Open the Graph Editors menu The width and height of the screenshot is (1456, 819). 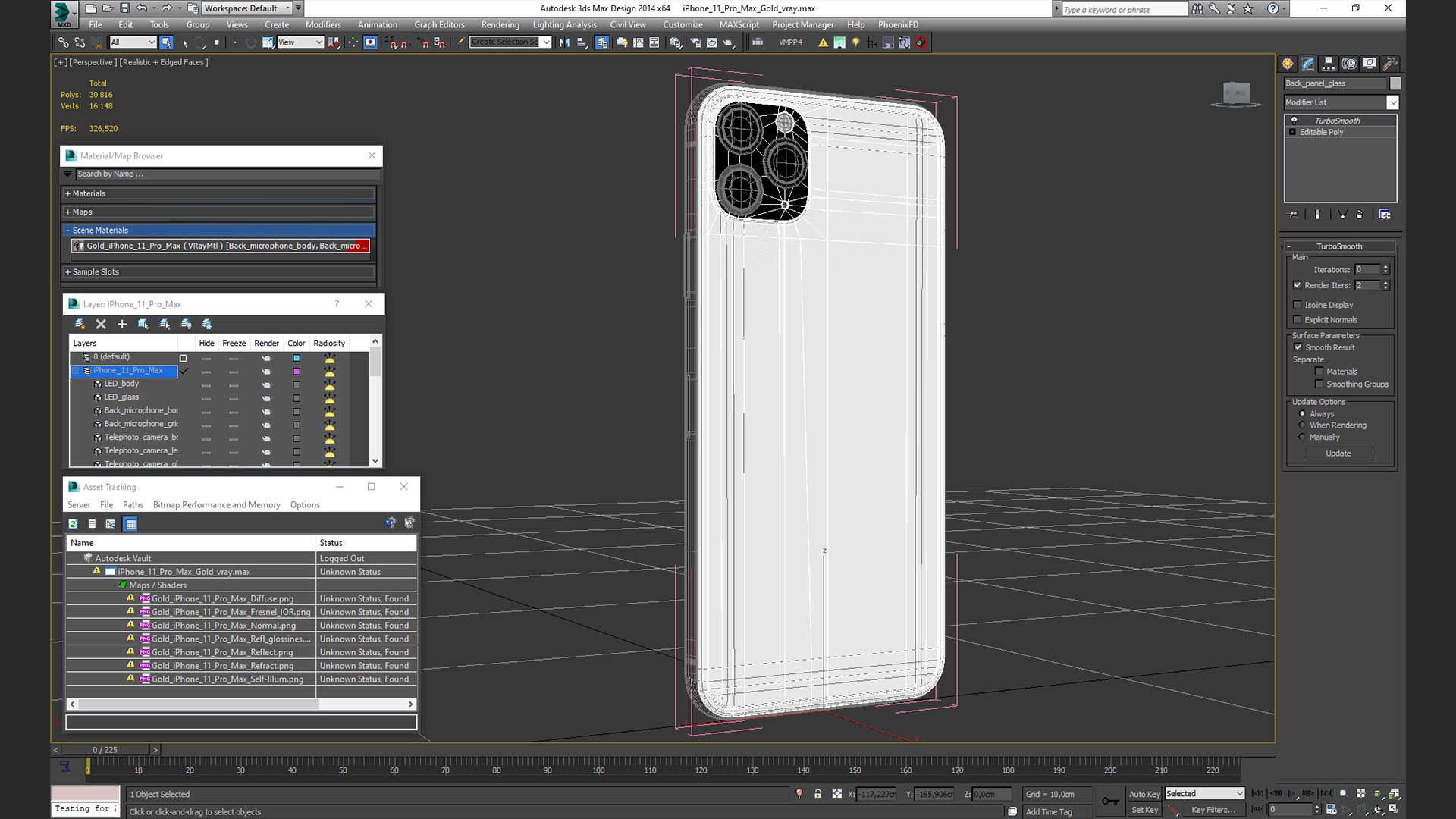439,24
